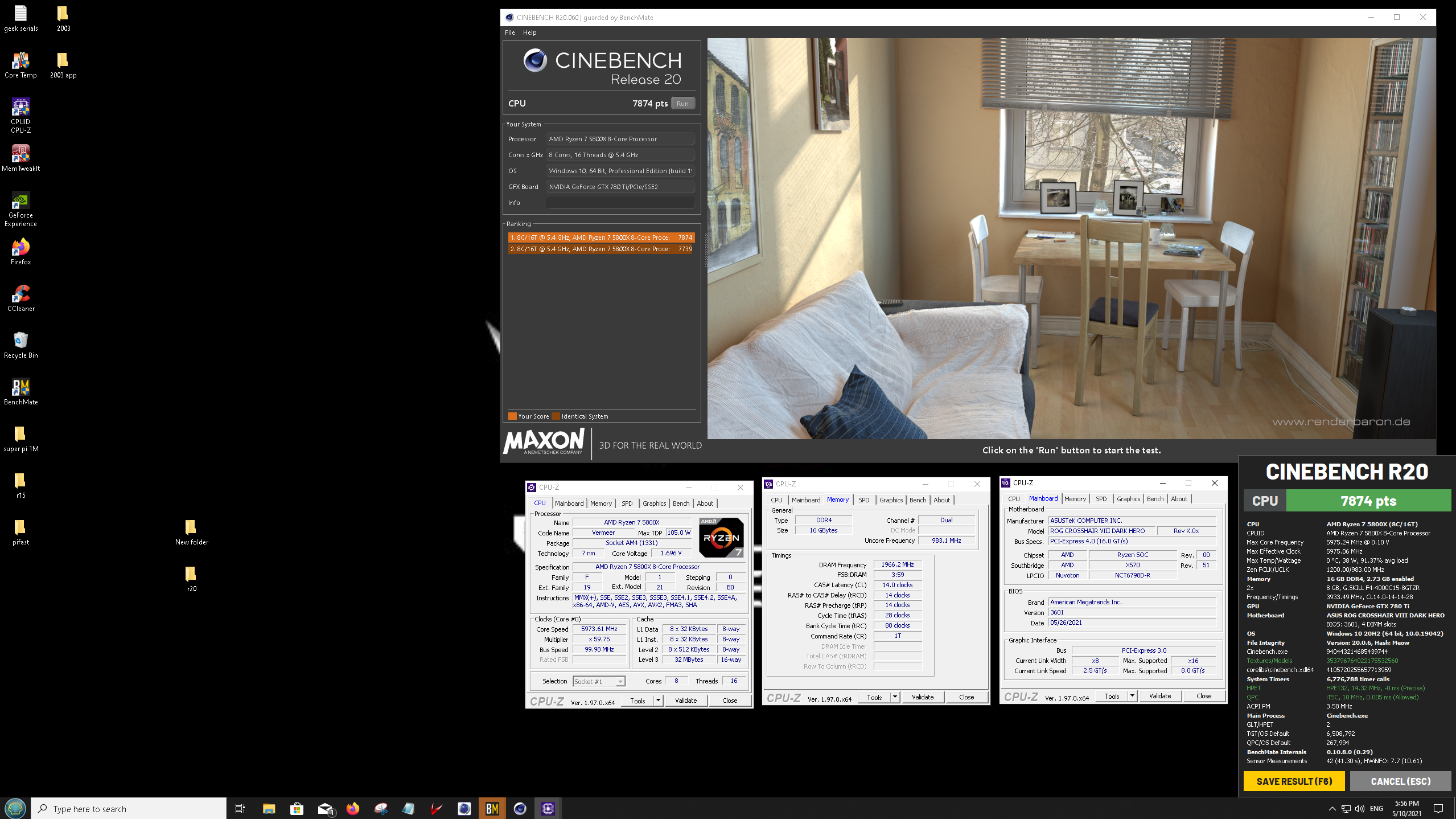Select the ranking entry scoring 7739
Image resolution: width=1456 pixels, height=819 pixels.
click(601, 249)
